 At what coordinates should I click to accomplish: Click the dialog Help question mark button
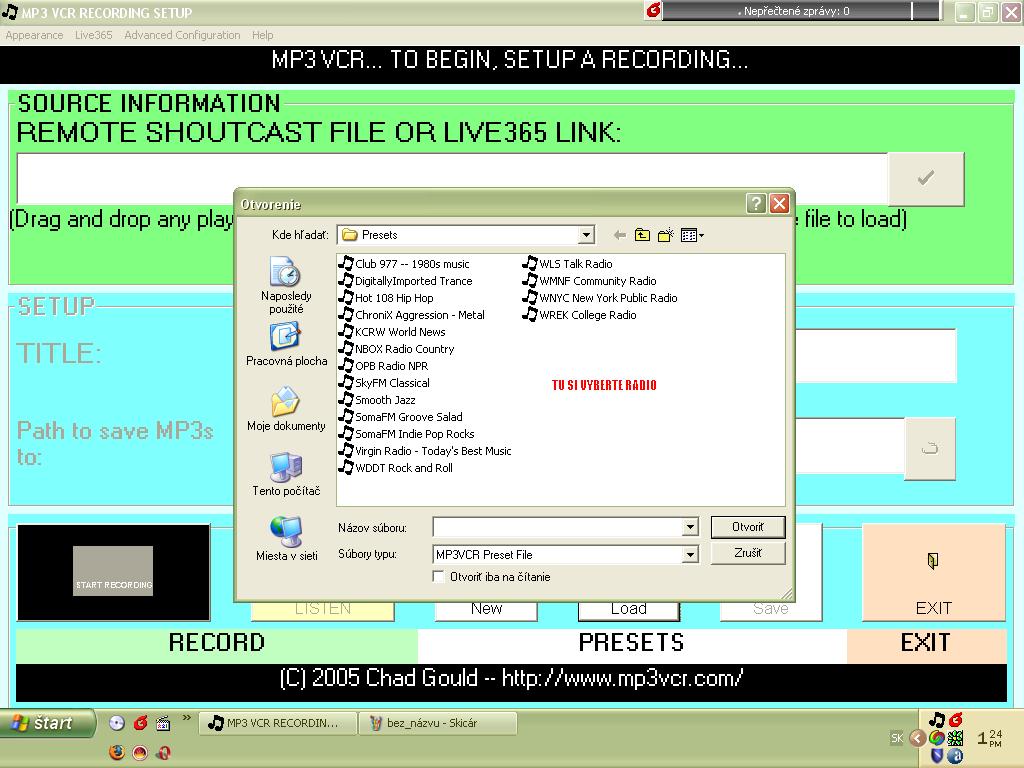point(756,204)
